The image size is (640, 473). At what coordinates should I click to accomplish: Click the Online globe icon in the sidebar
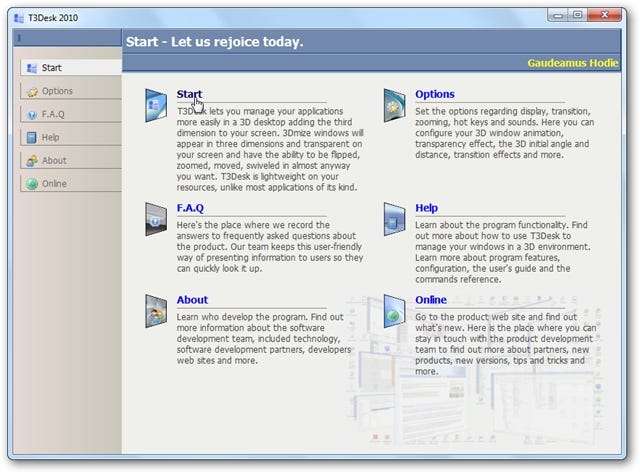click(32, 184)
